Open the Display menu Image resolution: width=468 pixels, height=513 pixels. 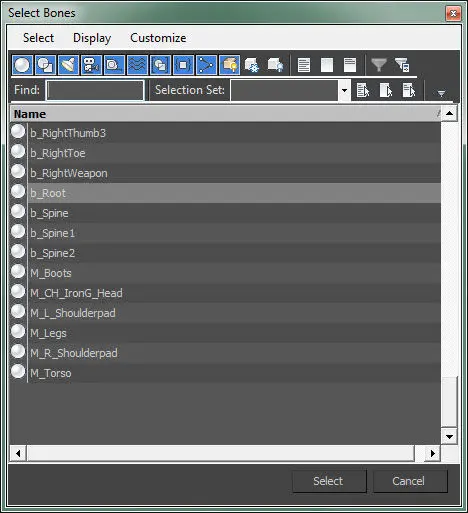pos(92,38)
